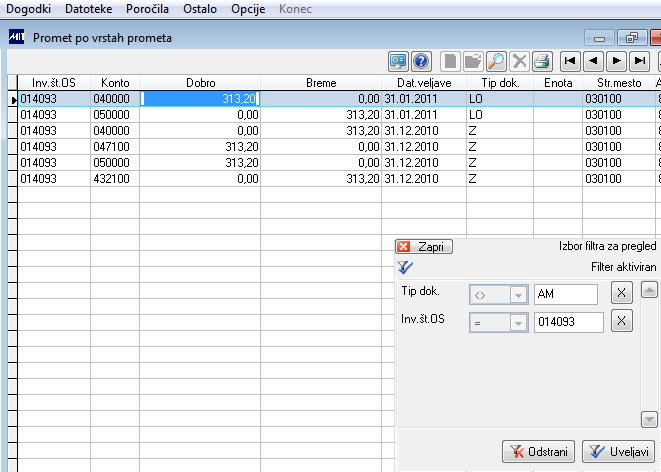
Task: Click the blue help question mark icon
Action: 421,62
